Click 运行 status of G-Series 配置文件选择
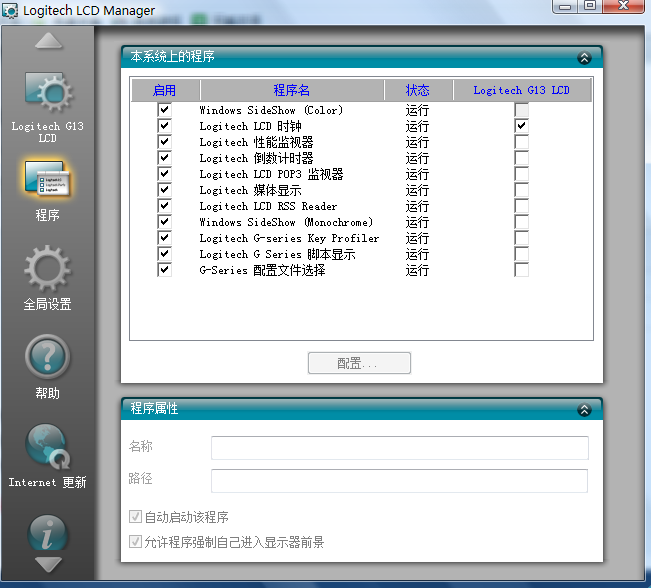Image resolution: width=651 pixels, height=588 pixels. 417,270
